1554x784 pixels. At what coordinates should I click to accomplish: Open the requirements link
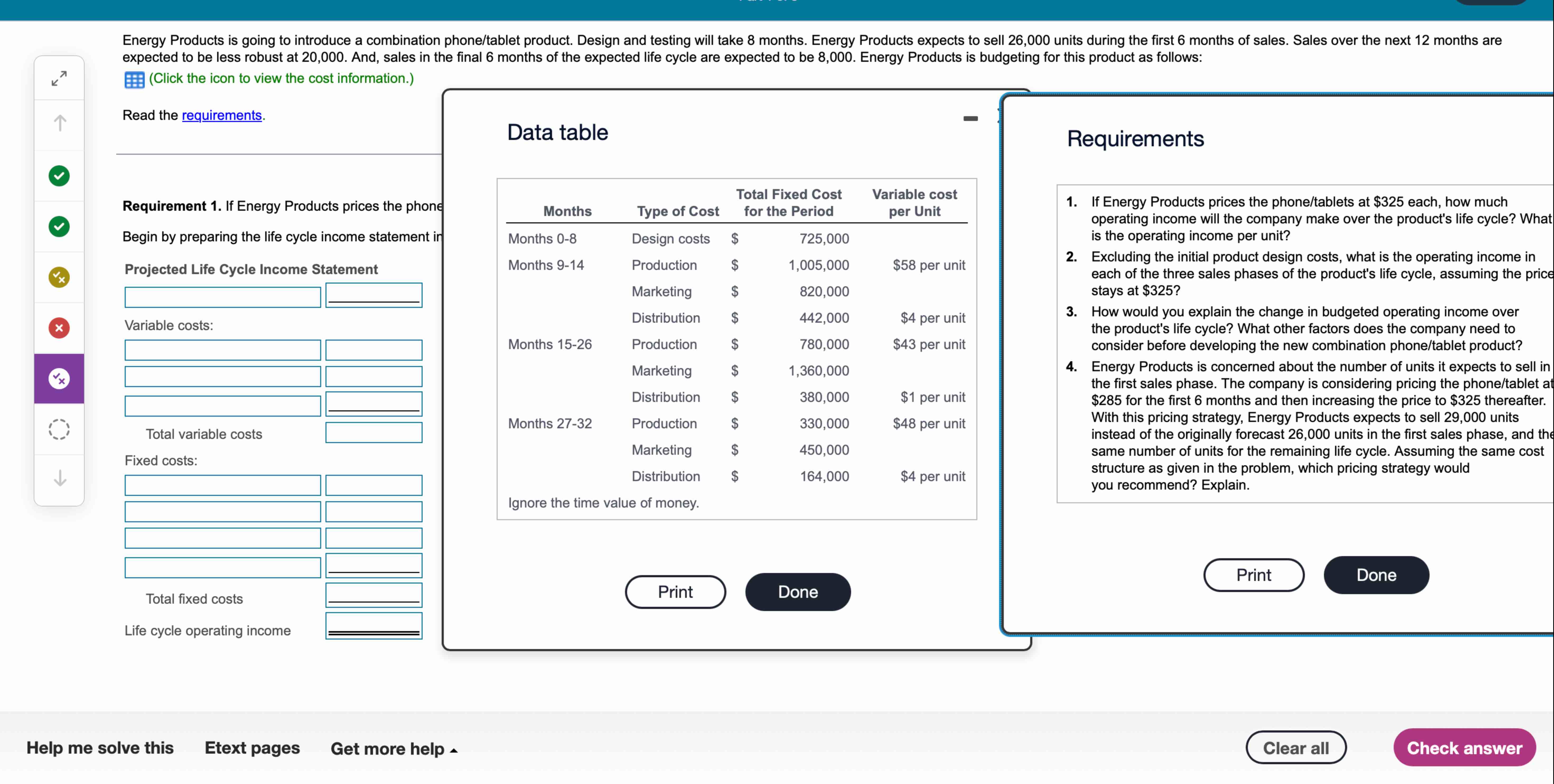pos(221,115)
